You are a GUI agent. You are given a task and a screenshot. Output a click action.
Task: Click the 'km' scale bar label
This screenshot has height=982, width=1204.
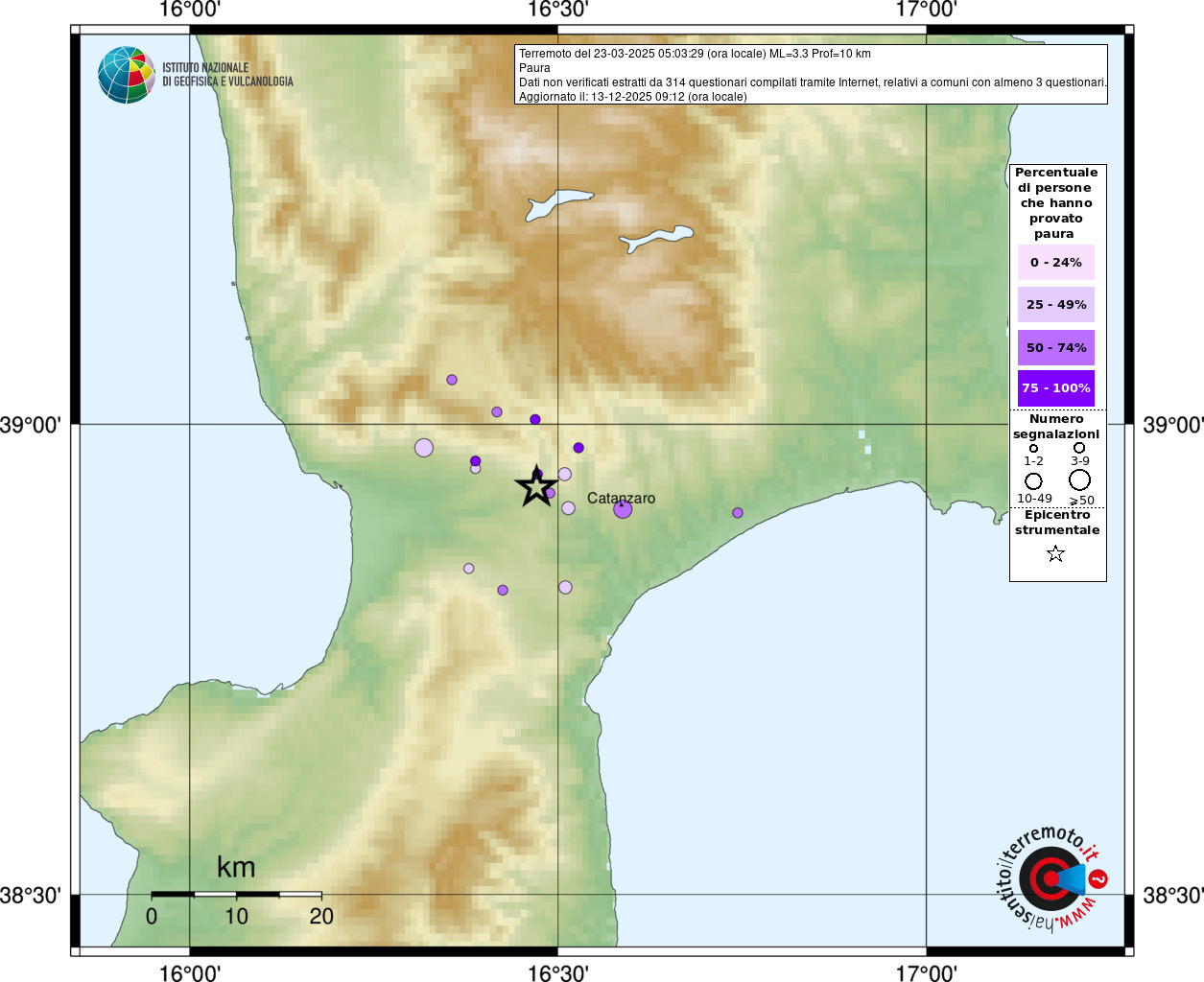(236, 867)
